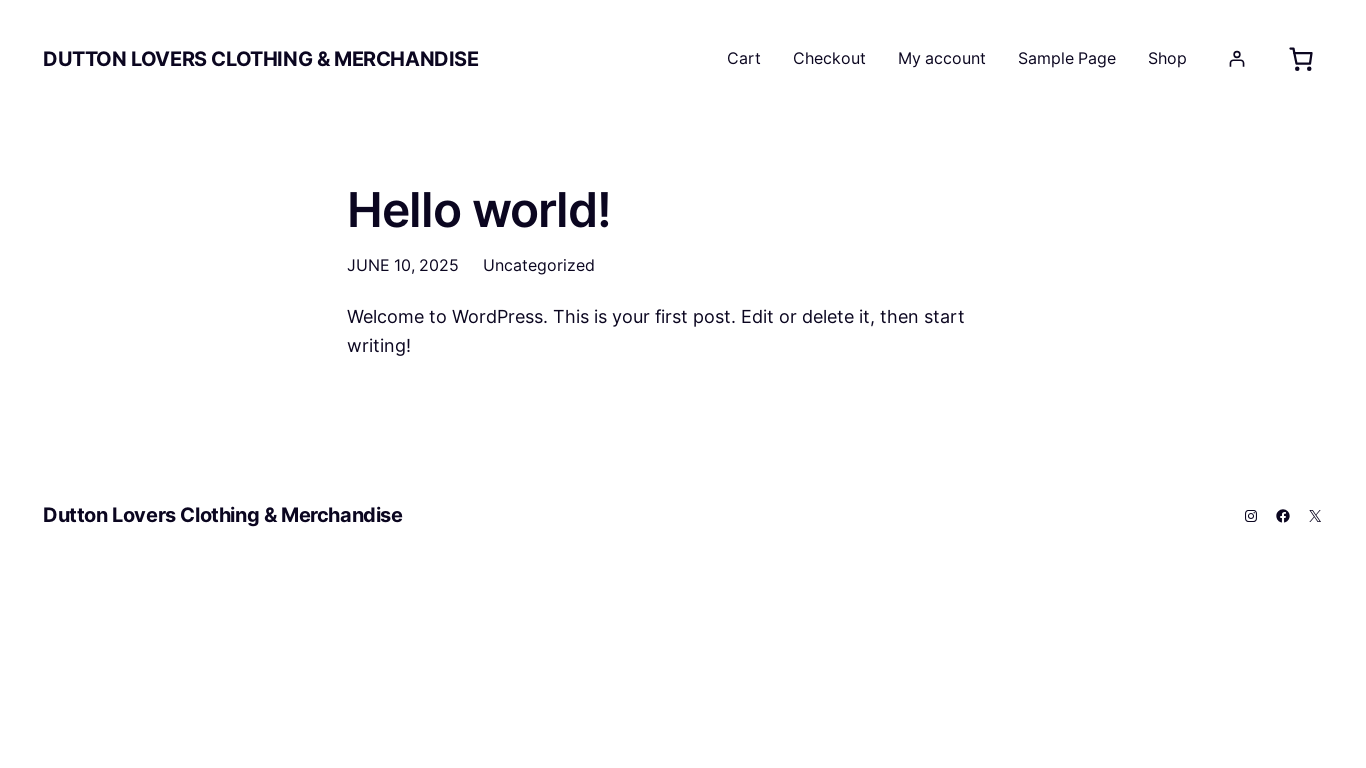1366x768 pixels.
Task: Open My account in navigation
Action: click(942, 59)
